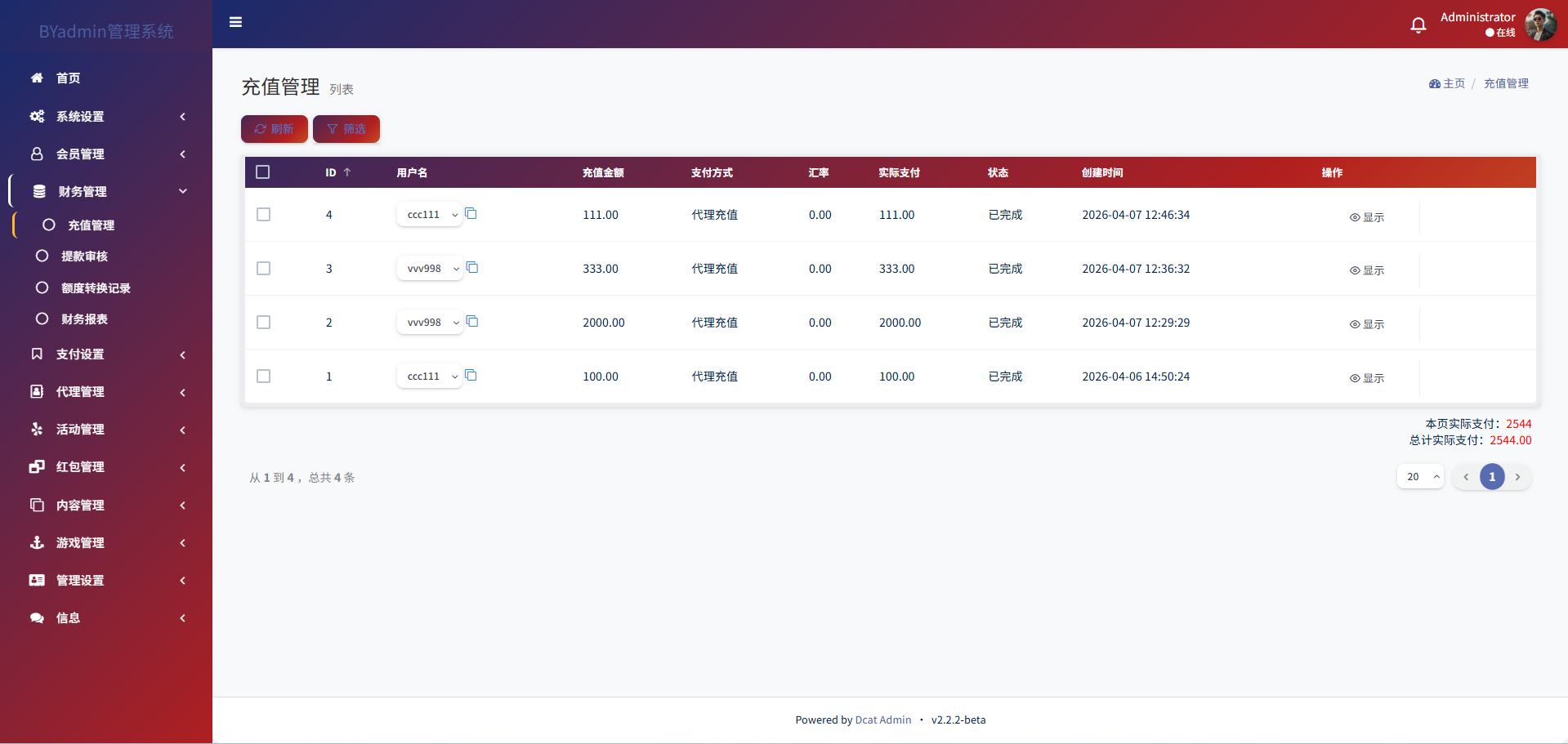Screen dimensions: 1568x744
Task: Click the 刷新 refresh button
Action: click(x=275, y=129)
